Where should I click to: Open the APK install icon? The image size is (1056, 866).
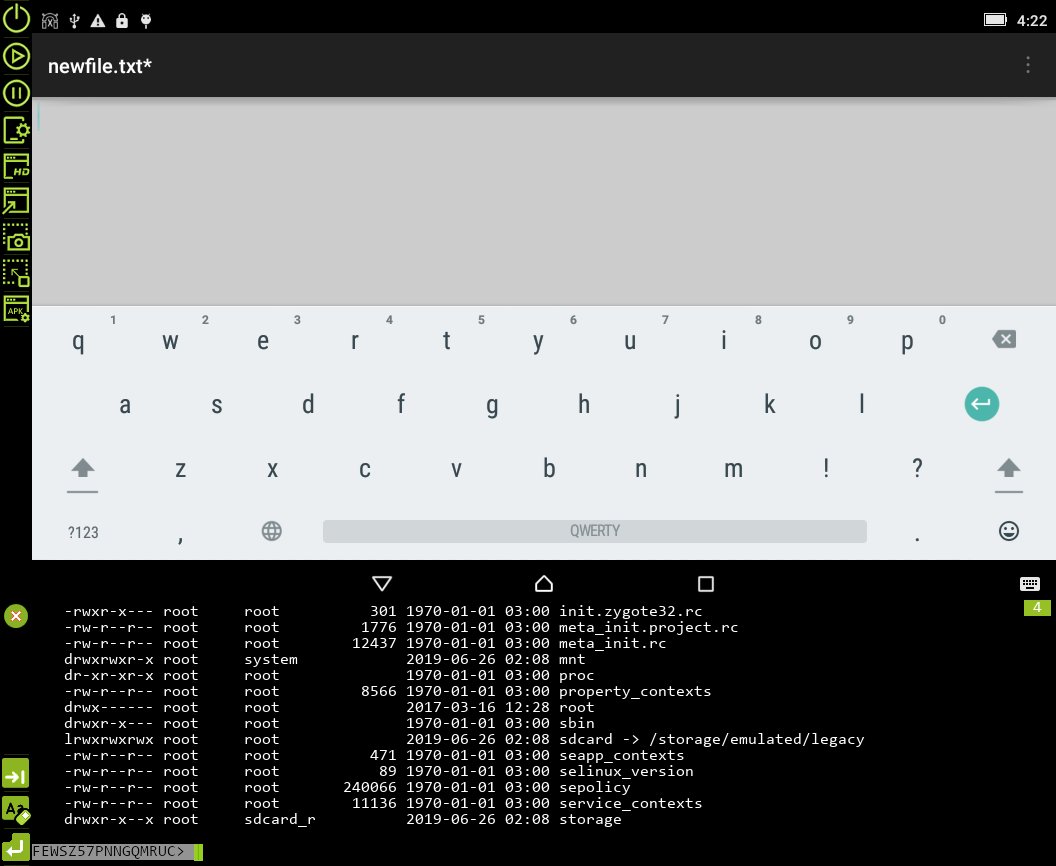[x=16, y=309]
